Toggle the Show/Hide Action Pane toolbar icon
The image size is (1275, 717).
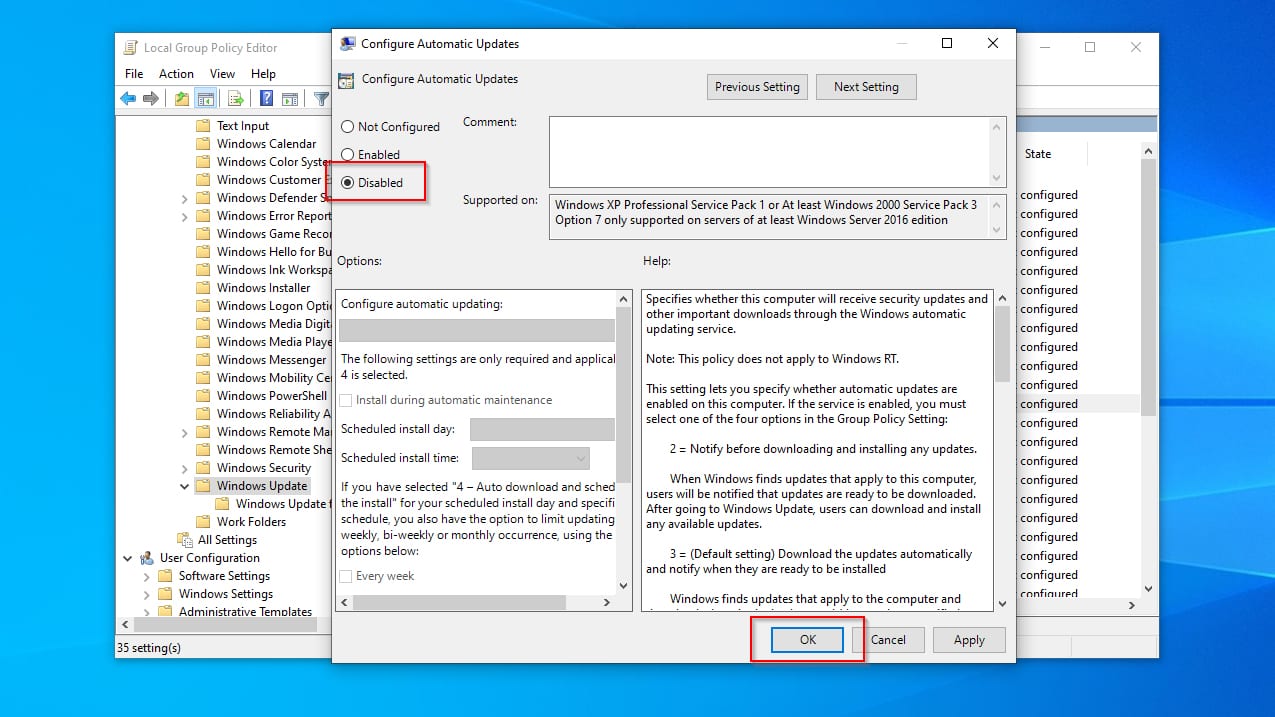click(x=290, y=98)
